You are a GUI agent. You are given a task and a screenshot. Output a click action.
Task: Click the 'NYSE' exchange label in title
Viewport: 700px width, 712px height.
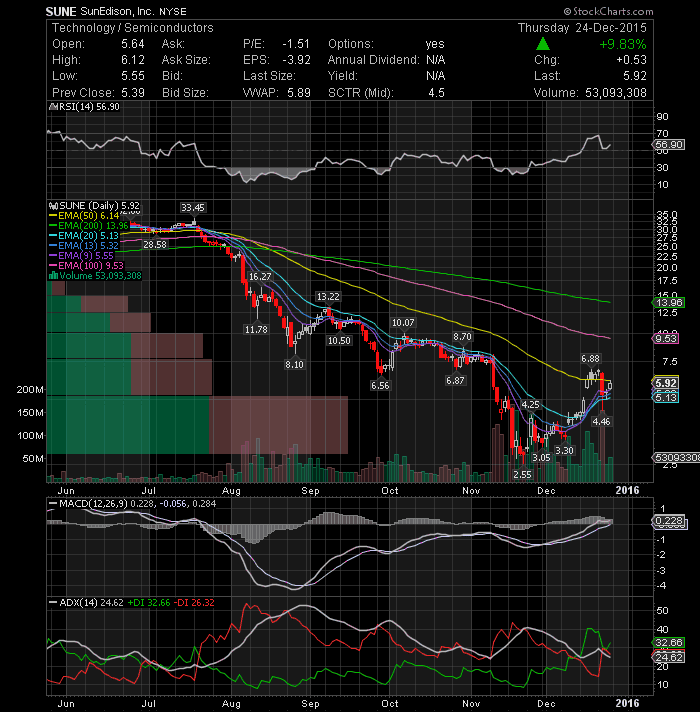[x=173, y=12]
